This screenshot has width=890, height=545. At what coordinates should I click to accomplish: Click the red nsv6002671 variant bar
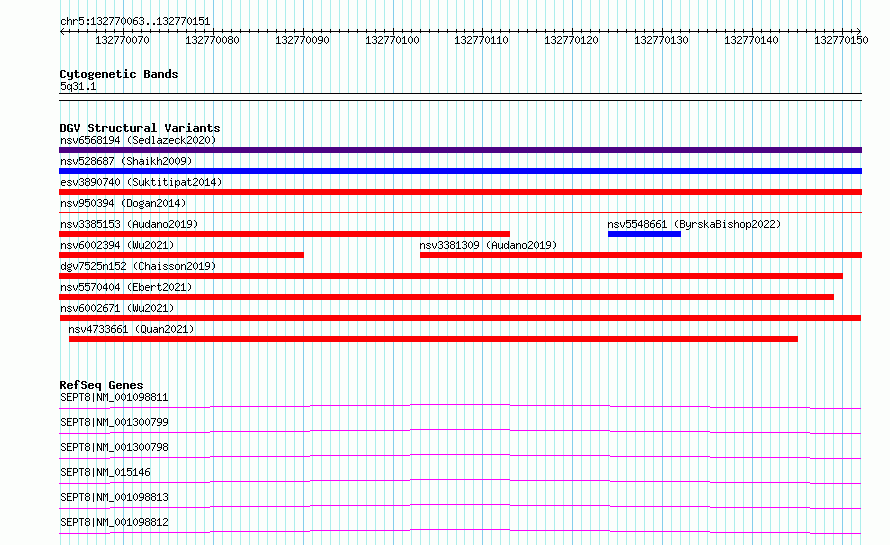coord(460,318)
